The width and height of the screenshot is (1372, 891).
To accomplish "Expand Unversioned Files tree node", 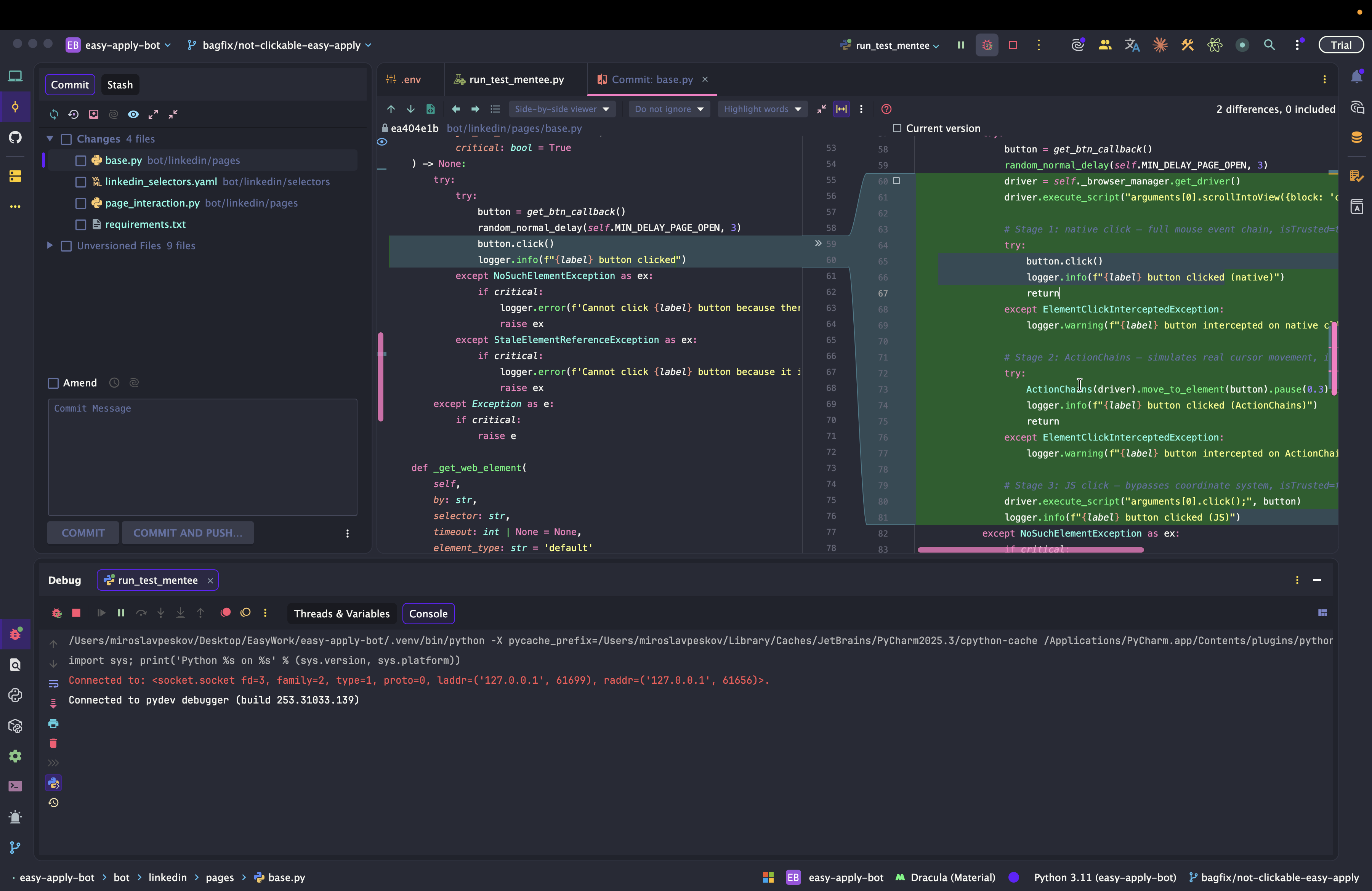I will 50,245.
